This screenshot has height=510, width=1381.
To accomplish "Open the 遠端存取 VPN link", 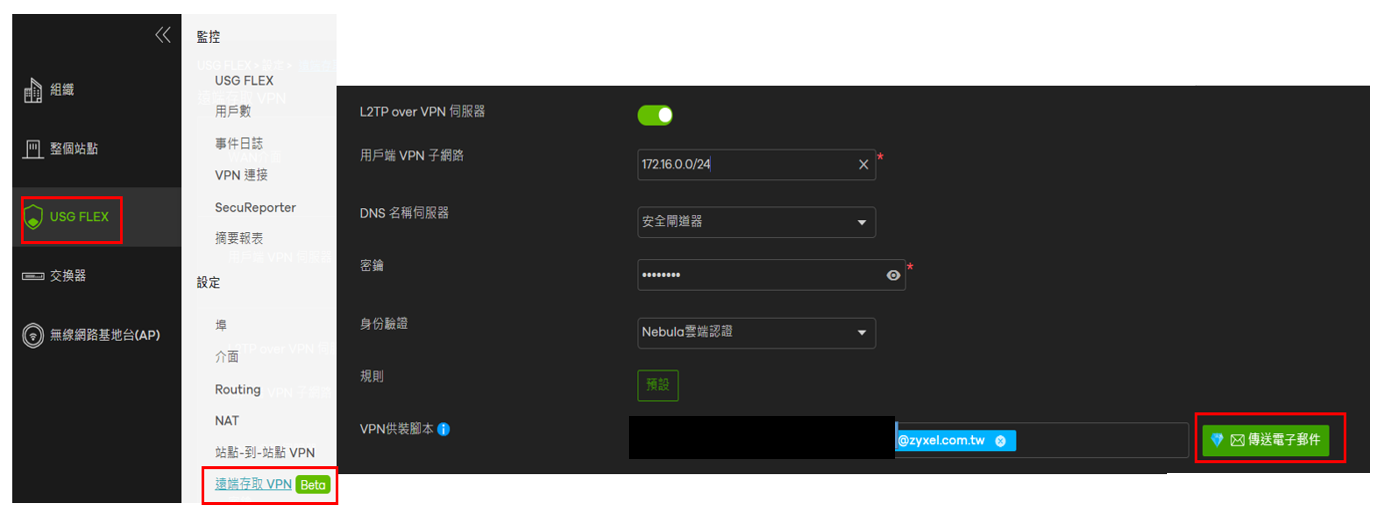I will 253,484.
